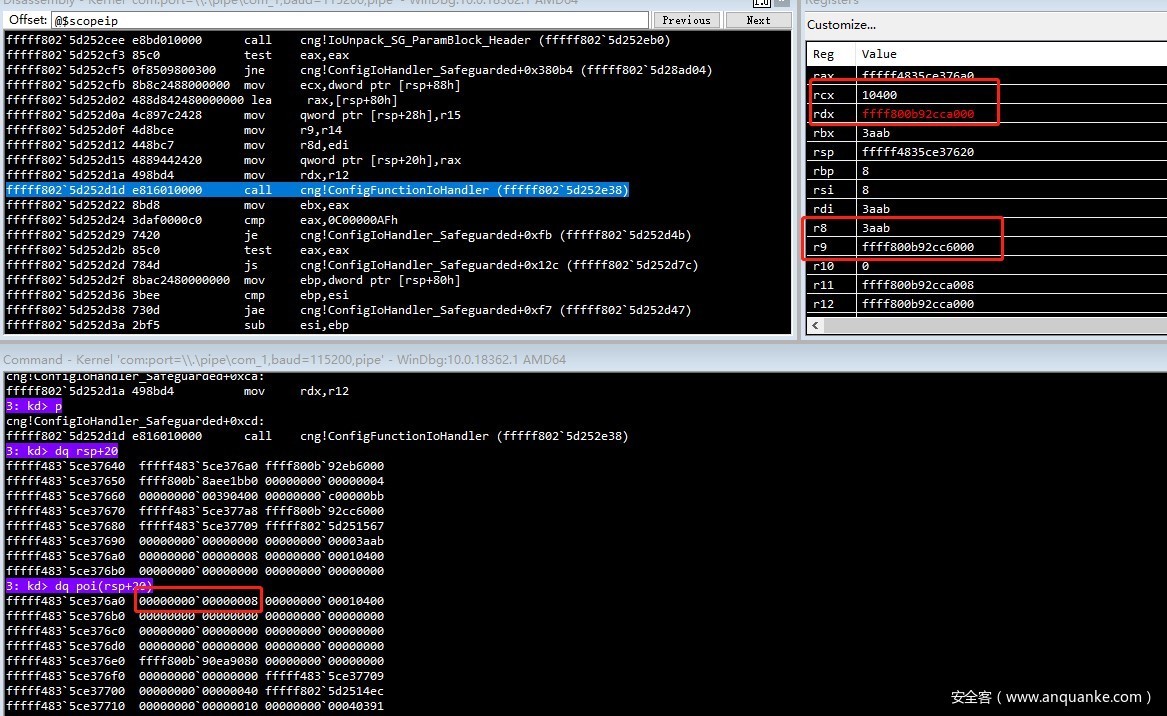Screen dimensions: 1167x716
Task: Click the Offset input field
Action: [350, 20]
